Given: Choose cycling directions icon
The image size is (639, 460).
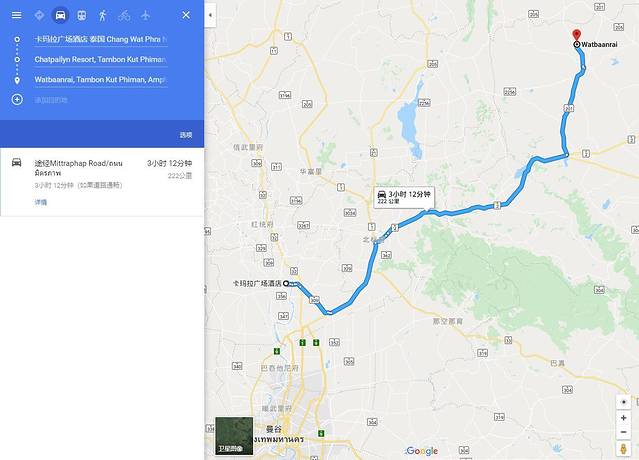Looking at the screenshot, I should click(124, 15).
